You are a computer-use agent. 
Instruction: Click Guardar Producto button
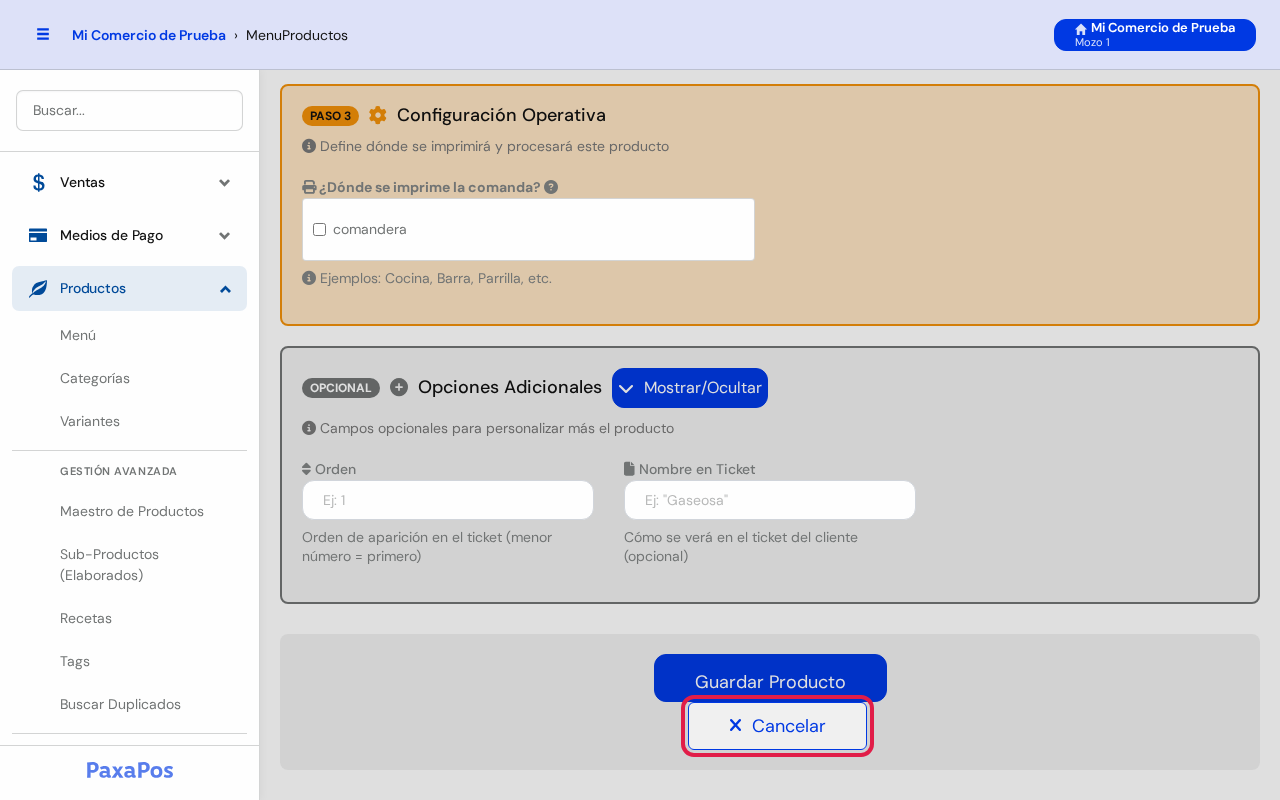(770, 678)
